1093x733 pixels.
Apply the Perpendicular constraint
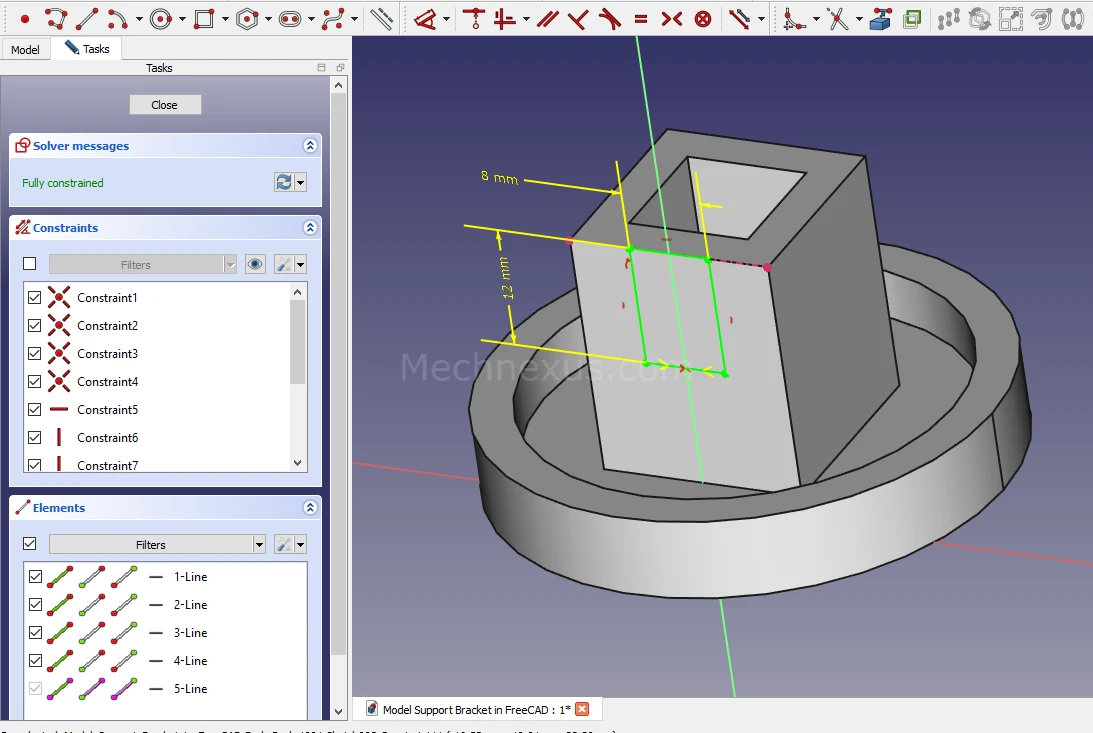578,18
